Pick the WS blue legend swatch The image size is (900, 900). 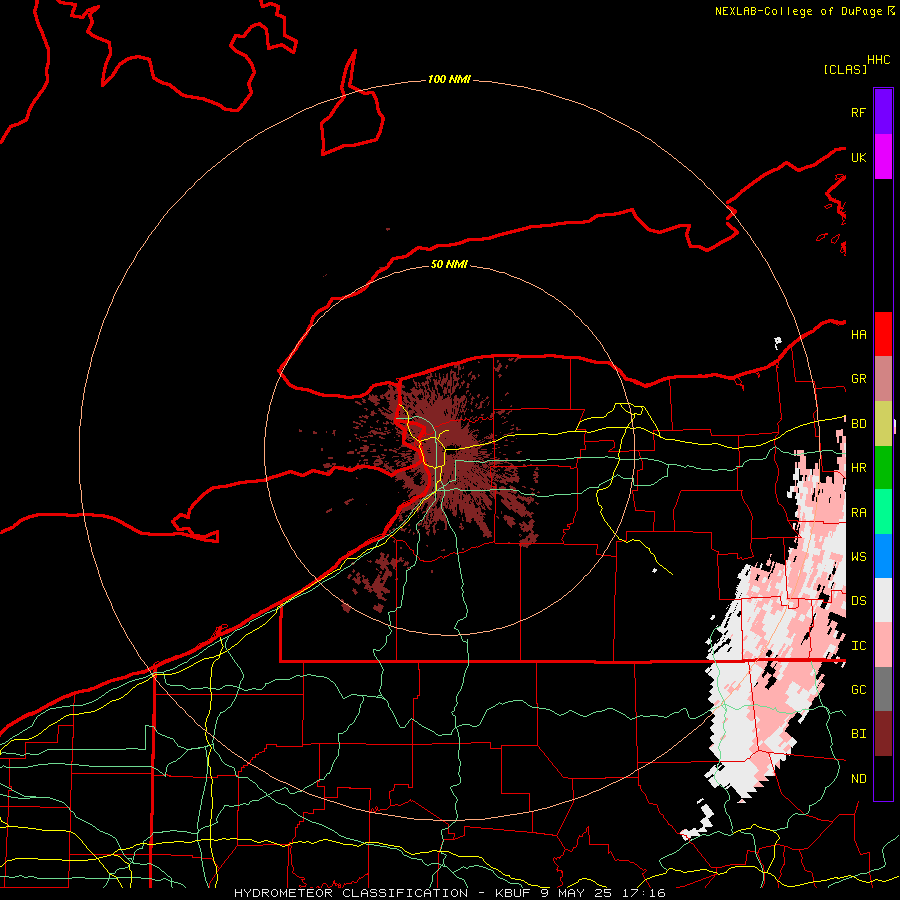[x=883, y=556]
